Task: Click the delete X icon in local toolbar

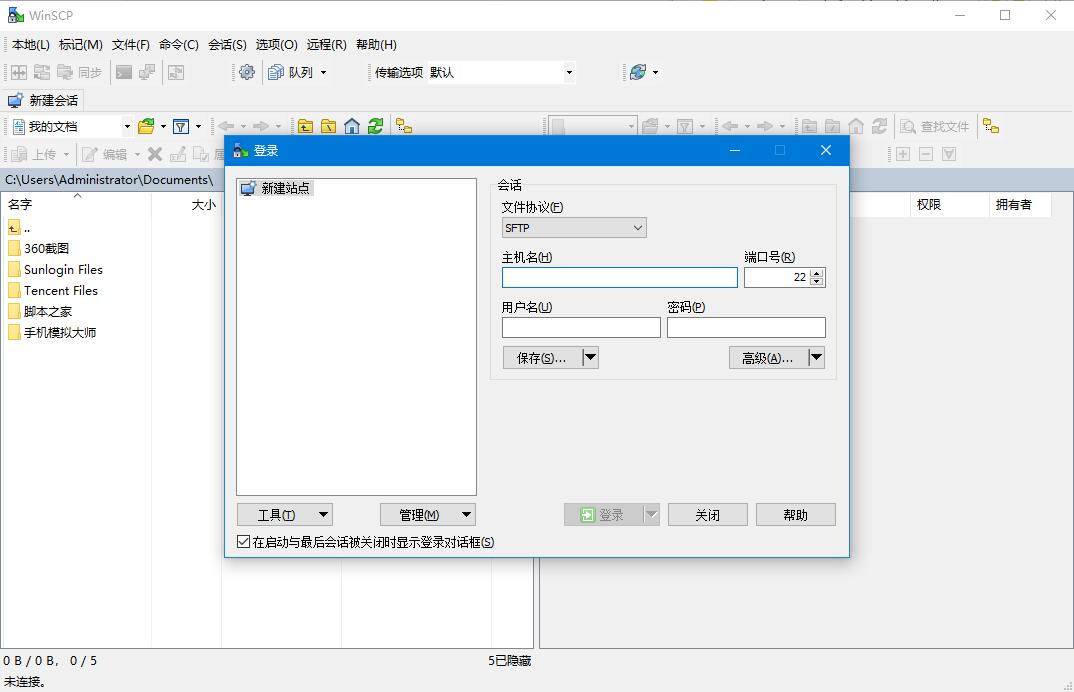Action: click(x=155, y=154)
